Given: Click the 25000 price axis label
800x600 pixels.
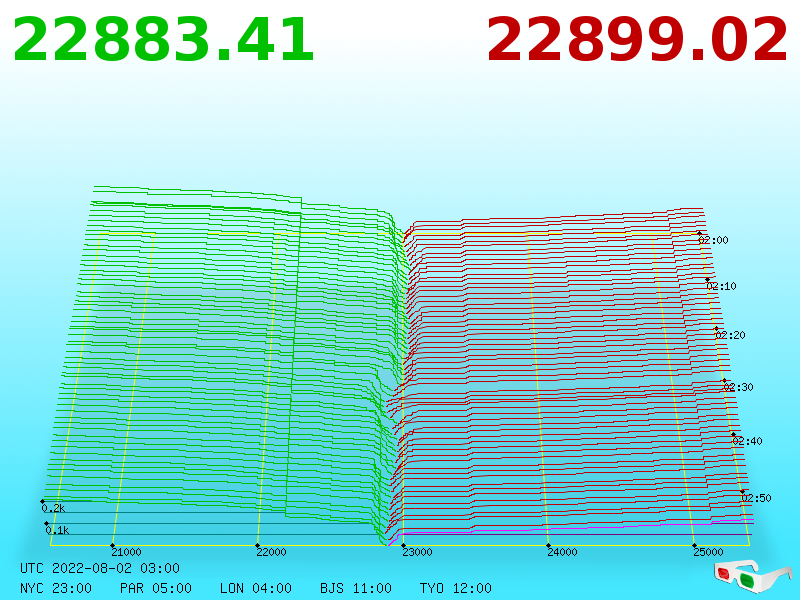Looking at the screenshot, I should pyautogui.click(x=708, y=552).
